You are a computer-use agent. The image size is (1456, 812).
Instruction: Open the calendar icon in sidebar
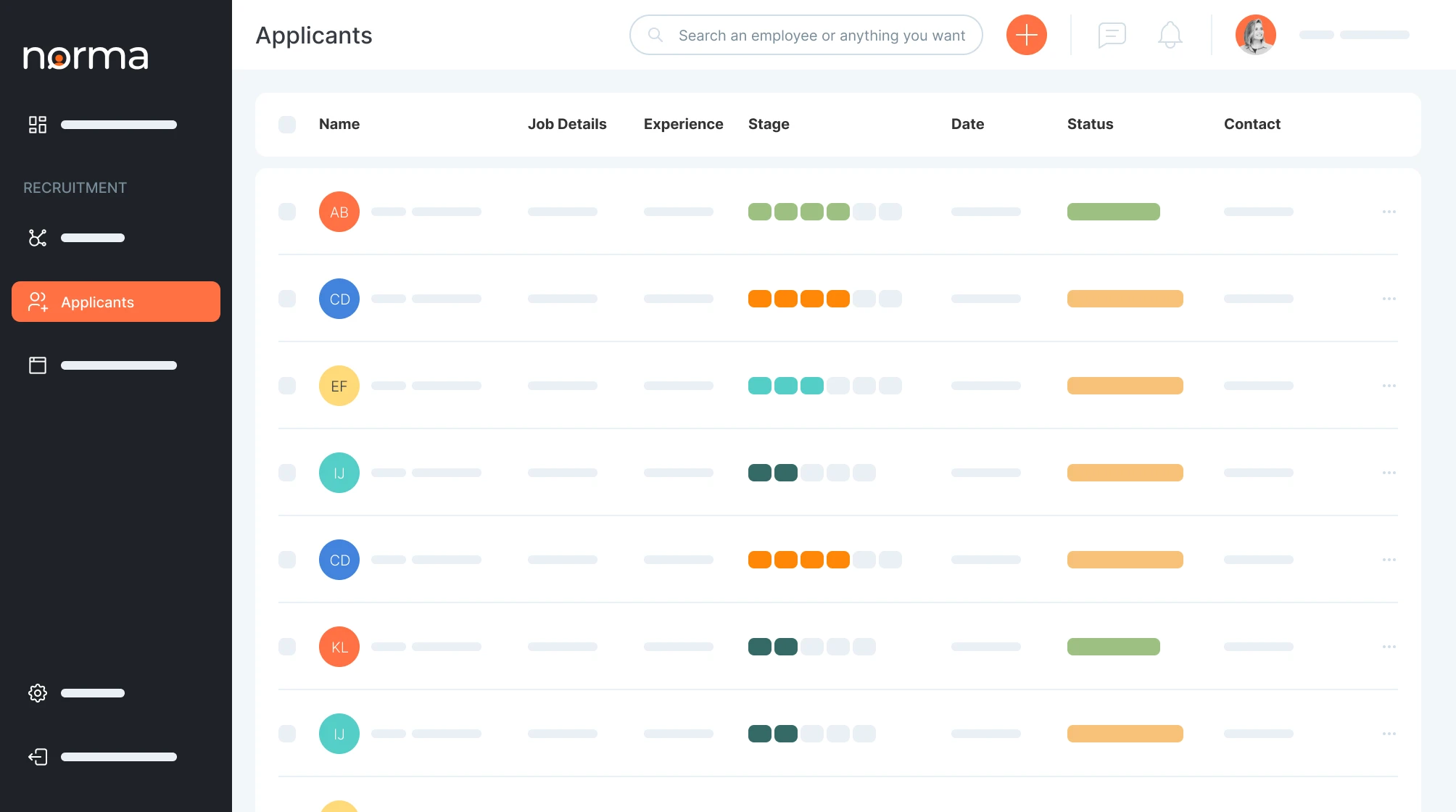(38, 365)
